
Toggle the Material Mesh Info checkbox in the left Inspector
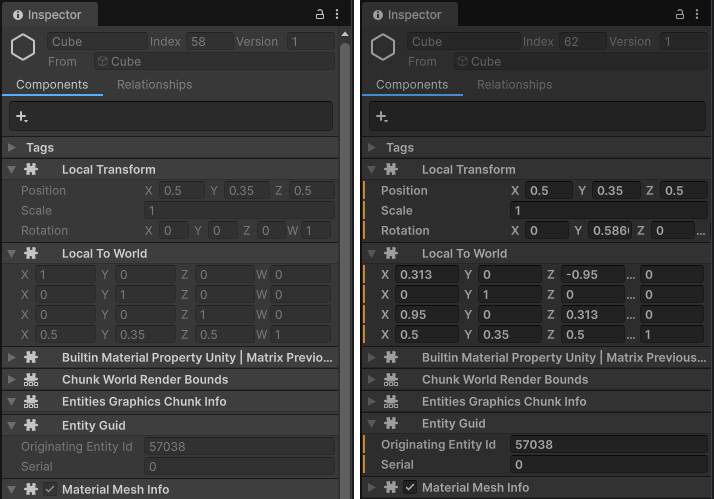[x=50, y=489]
